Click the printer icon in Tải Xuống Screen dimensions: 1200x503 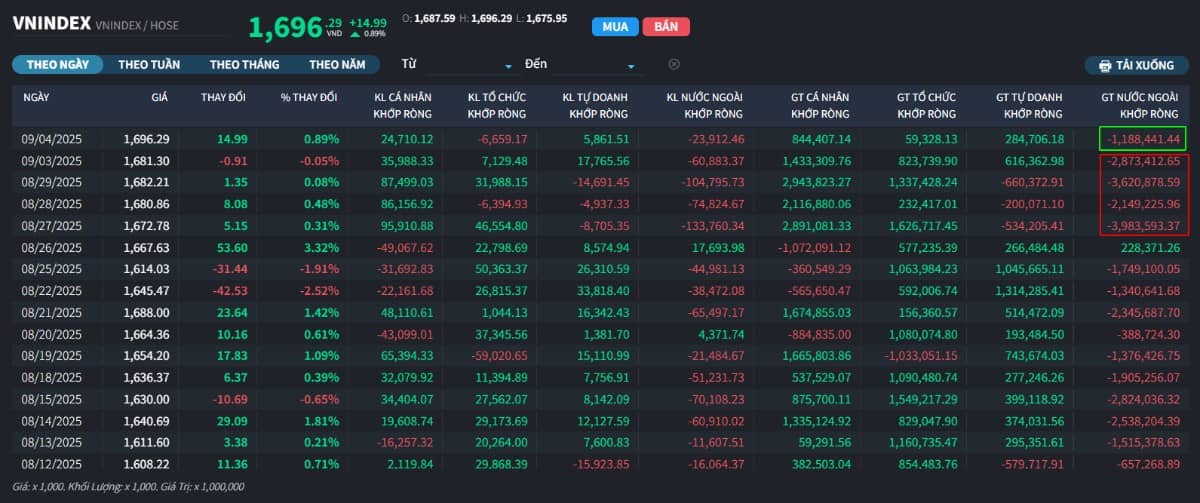pos(1105,66)
